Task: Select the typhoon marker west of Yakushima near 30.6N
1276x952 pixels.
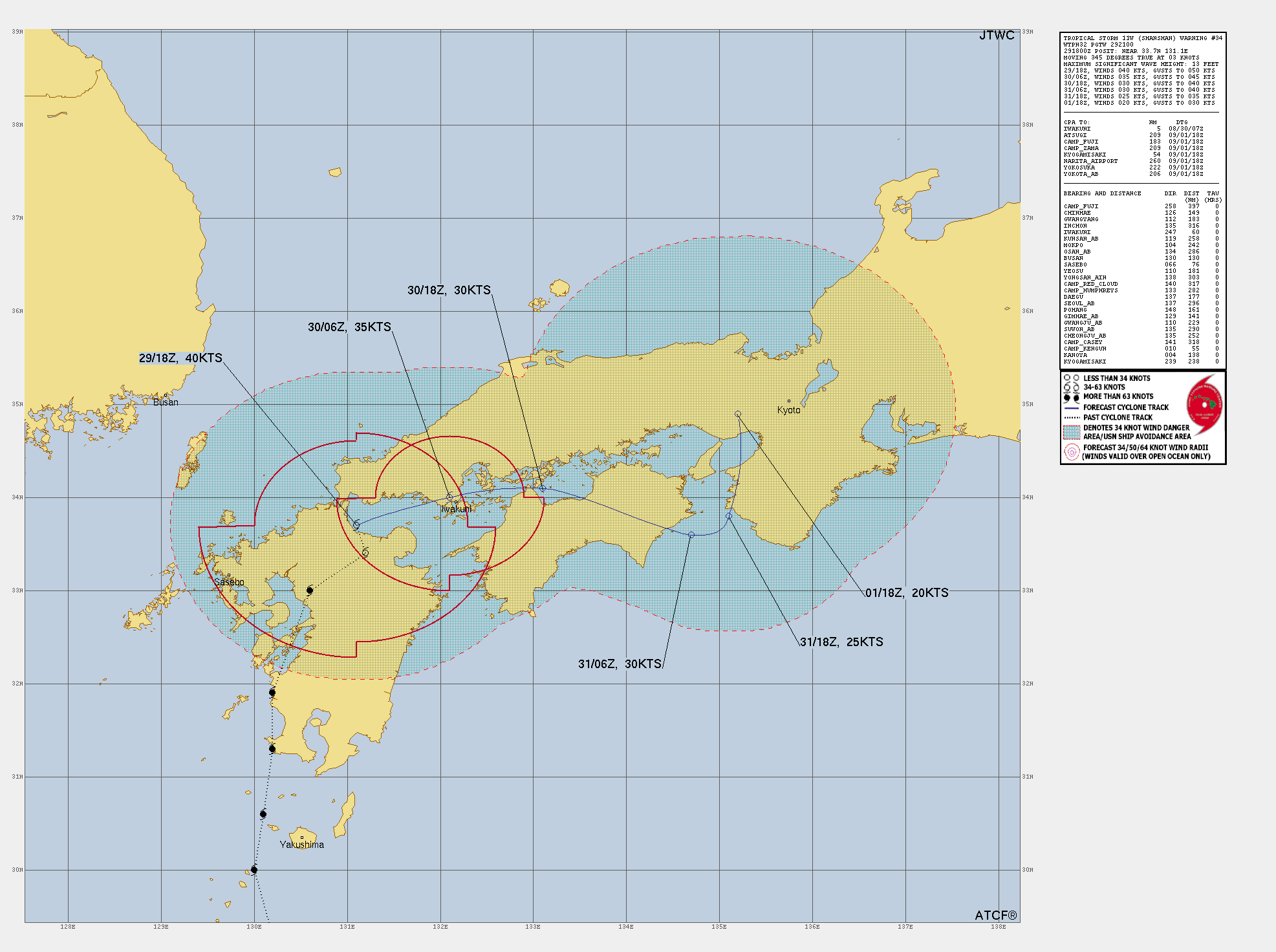Action: (x=263, y=814)
